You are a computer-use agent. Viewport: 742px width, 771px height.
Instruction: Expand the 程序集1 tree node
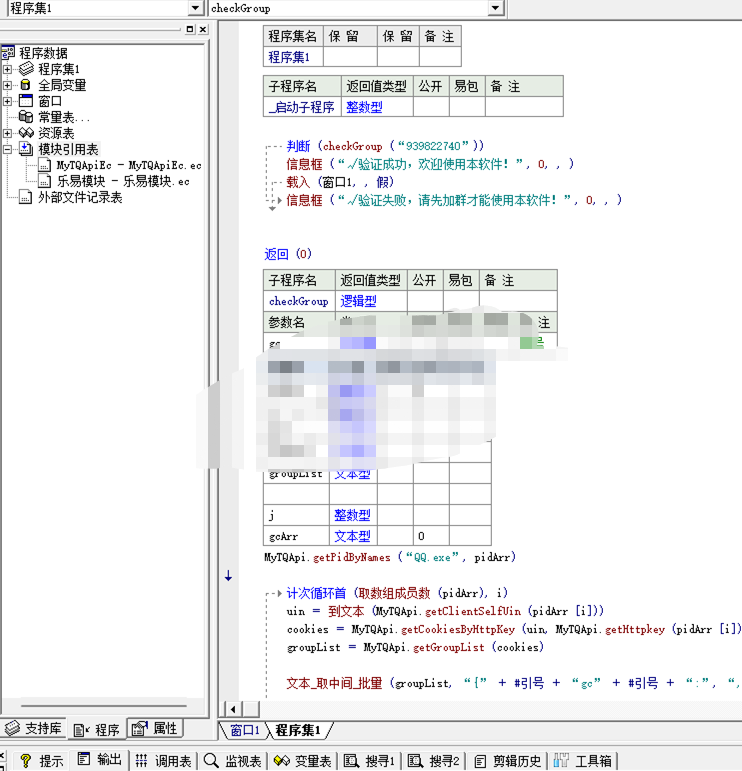(x=8, y=69)
